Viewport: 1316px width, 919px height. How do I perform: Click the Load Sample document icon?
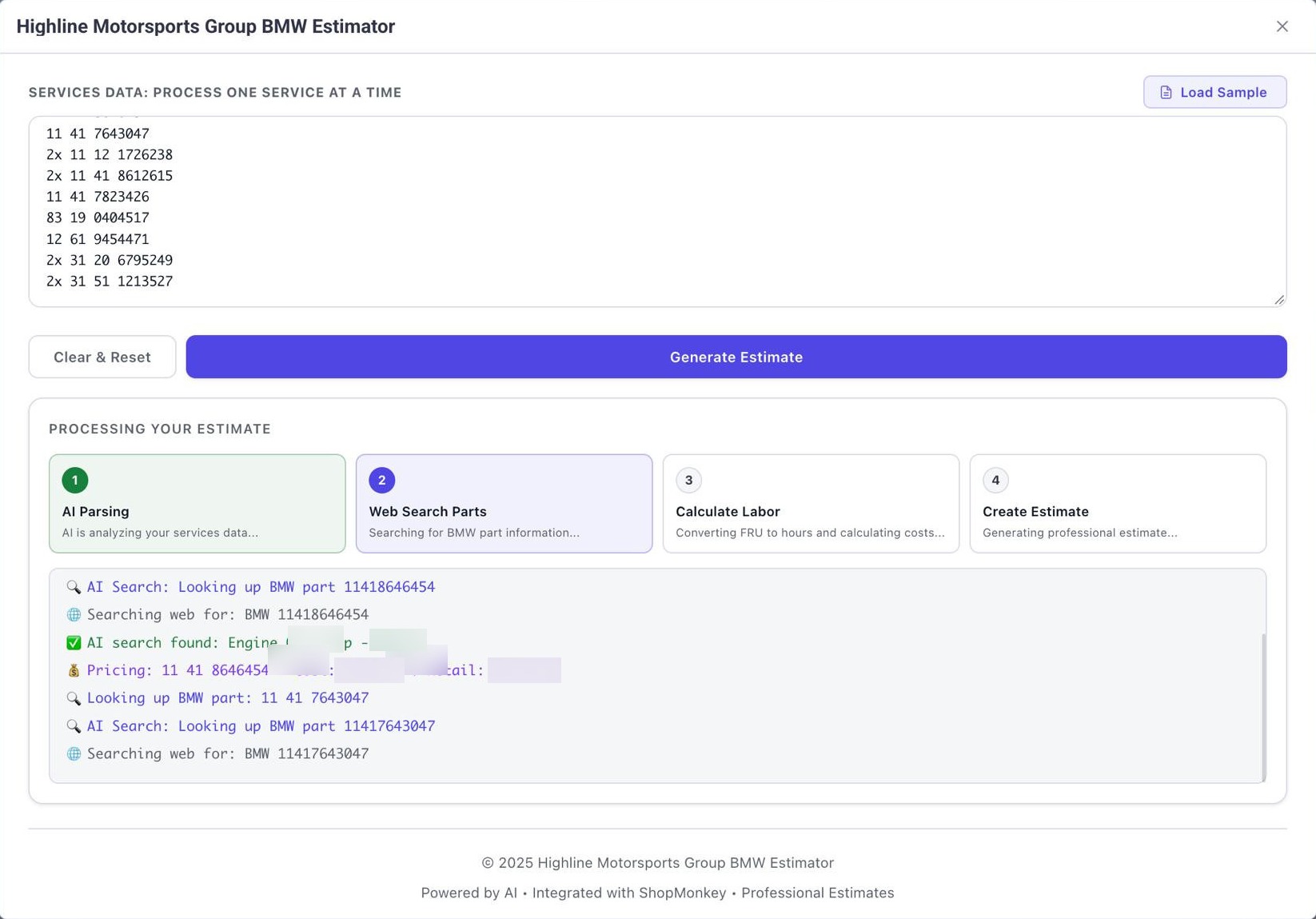click(x=1166, y=93)
